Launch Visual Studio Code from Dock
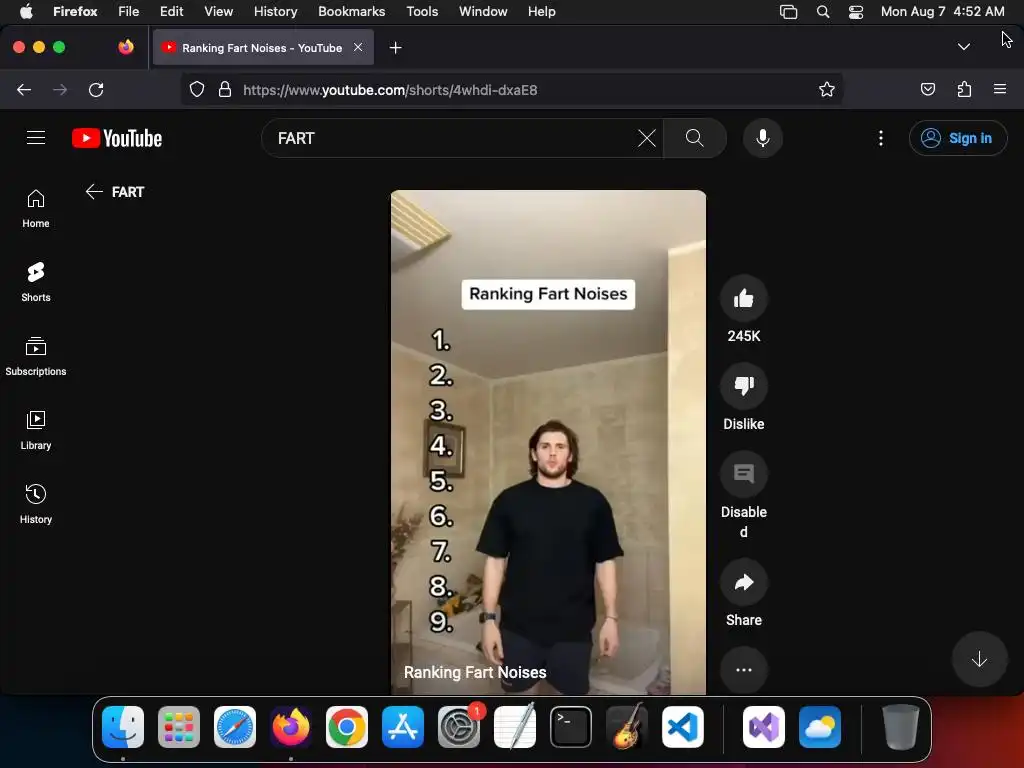 click(683, 727)
